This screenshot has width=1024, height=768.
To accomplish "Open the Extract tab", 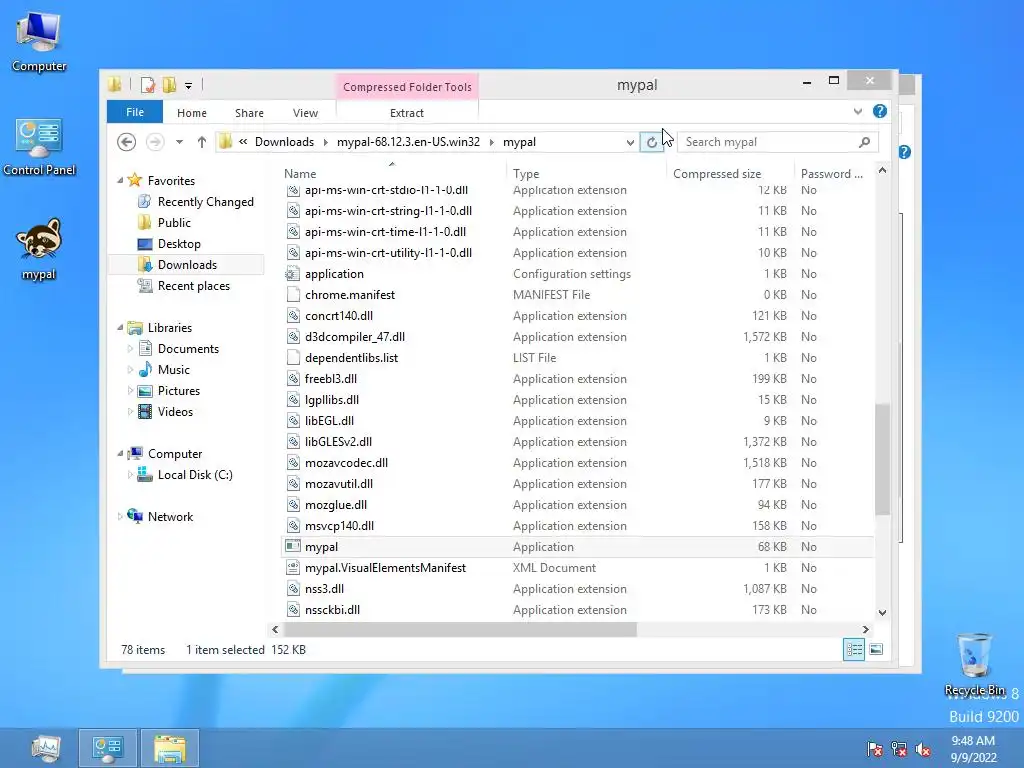I will coord(407,113).
